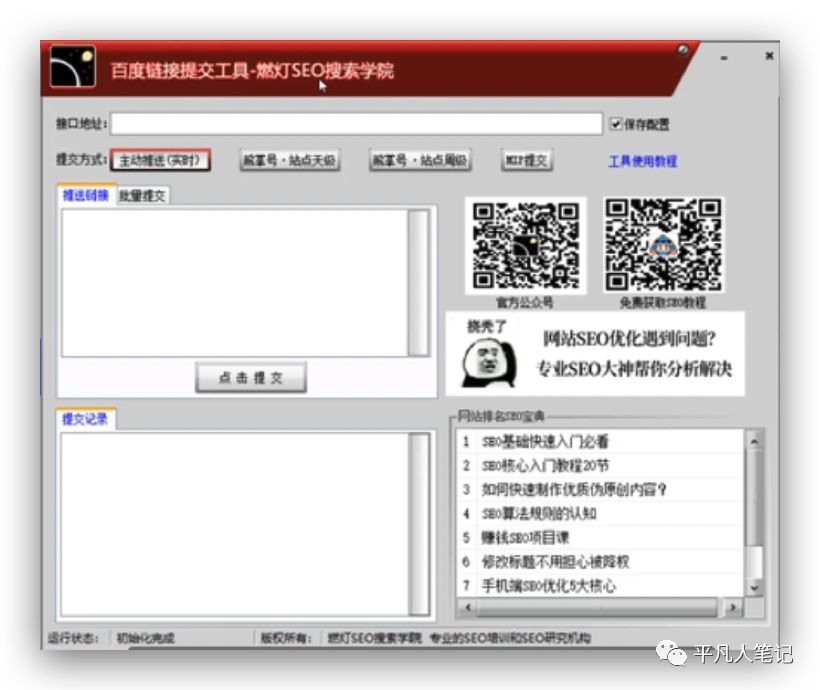Select 主动推送(实时) submit method
The height and width of the screenshot is (690, 820).
(x=161, y=160)
